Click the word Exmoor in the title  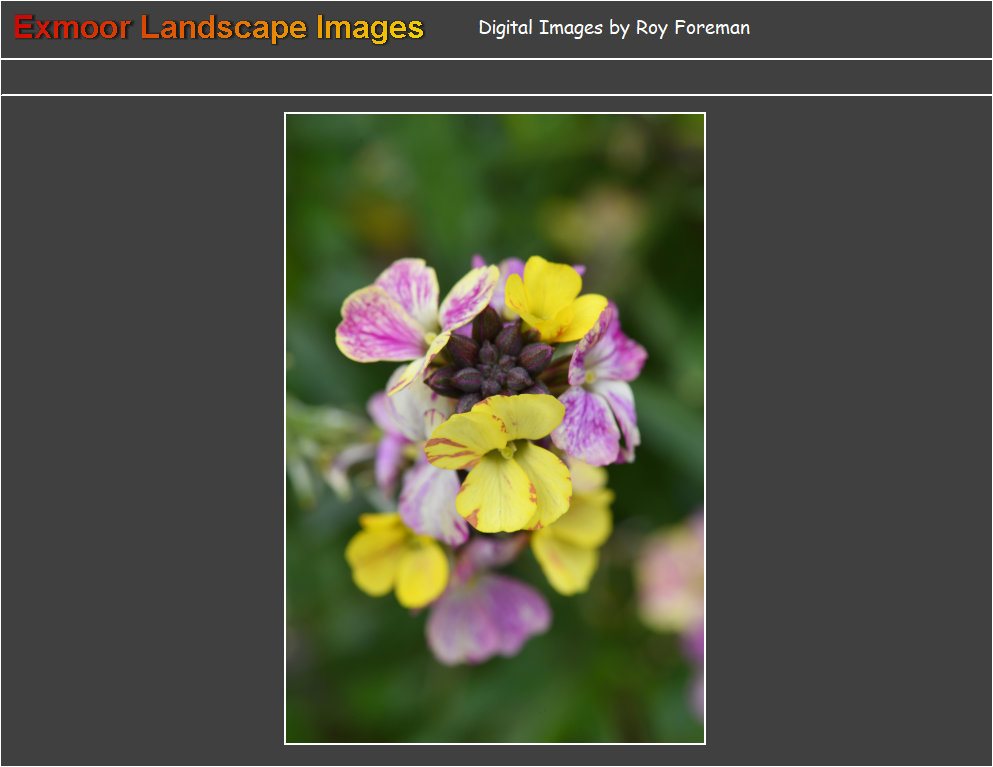point(72,28)
